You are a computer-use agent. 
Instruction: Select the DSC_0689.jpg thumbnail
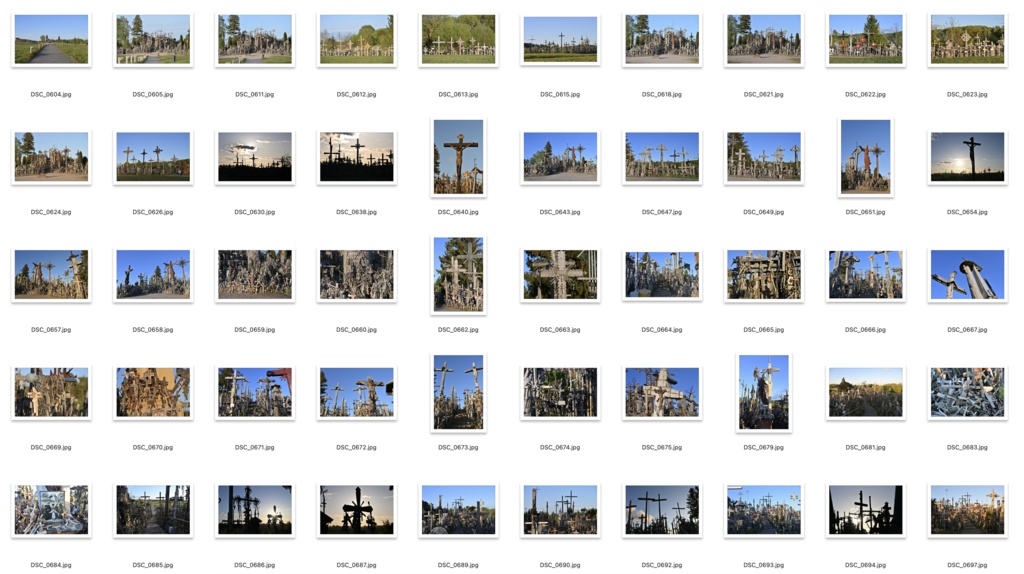click(458, 509)
